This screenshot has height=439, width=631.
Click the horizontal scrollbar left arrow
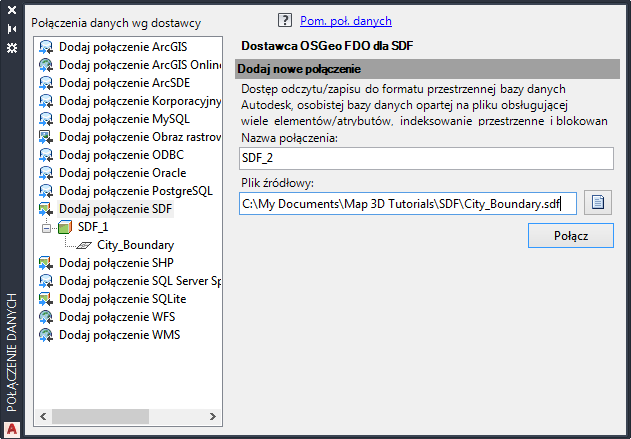click(43, 416)
